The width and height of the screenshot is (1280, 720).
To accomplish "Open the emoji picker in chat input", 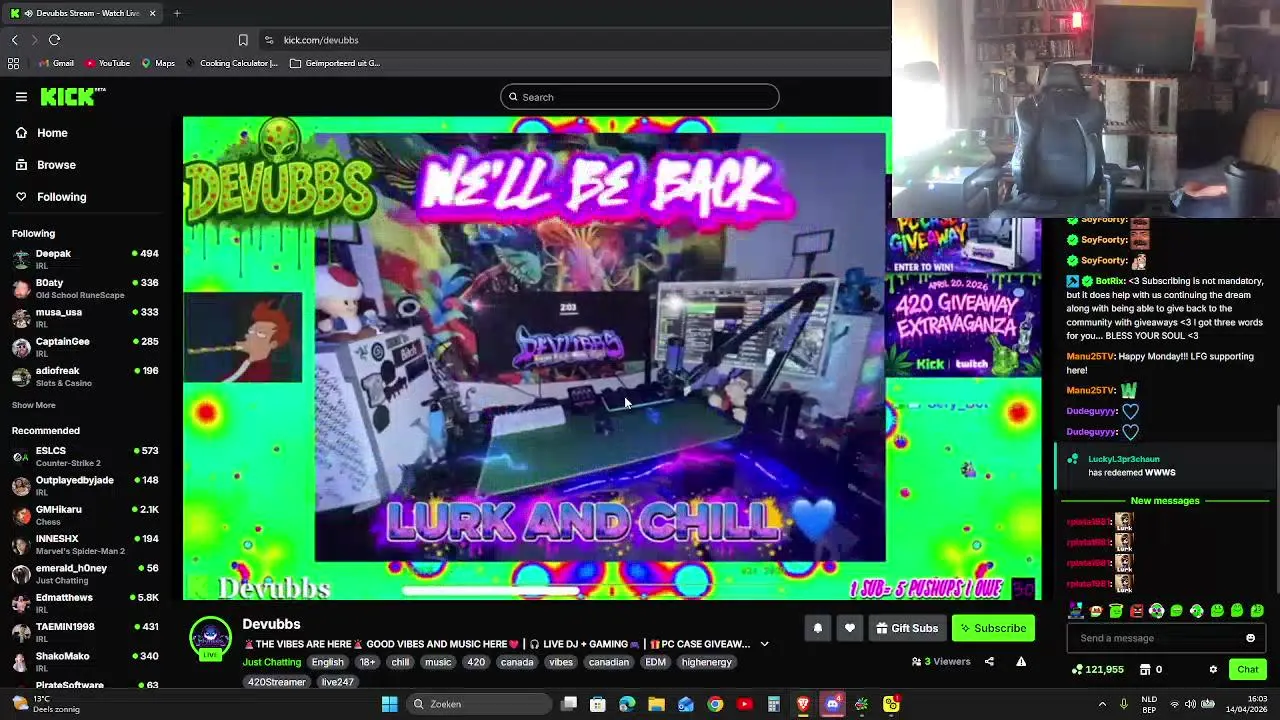I will pyautogui.click(x=1250, y=638).
